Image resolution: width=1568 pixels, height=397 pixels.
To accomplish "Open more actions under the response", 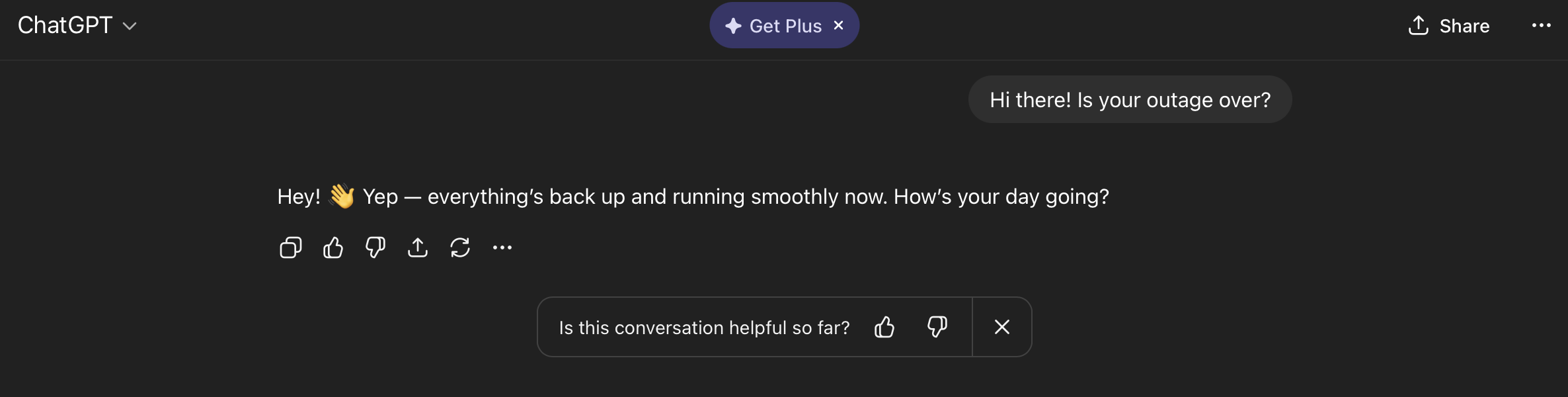I will (502, 247).
